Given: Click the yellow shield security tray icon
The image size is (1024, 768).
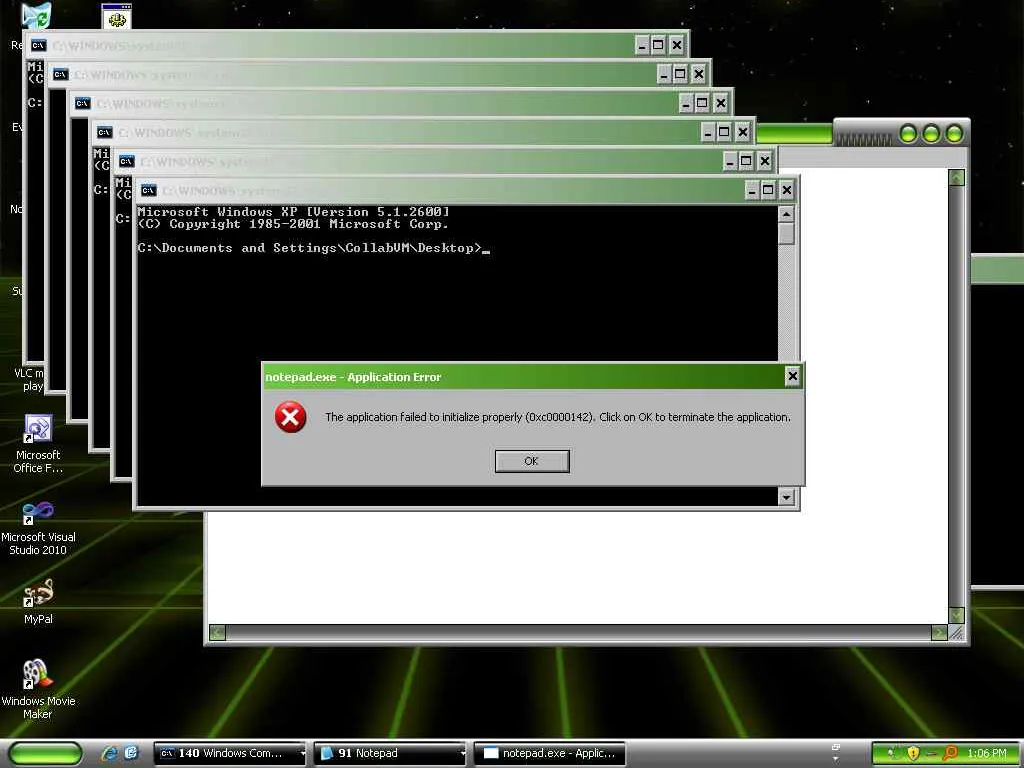Looking at the screenshot, I should point(913,754).
